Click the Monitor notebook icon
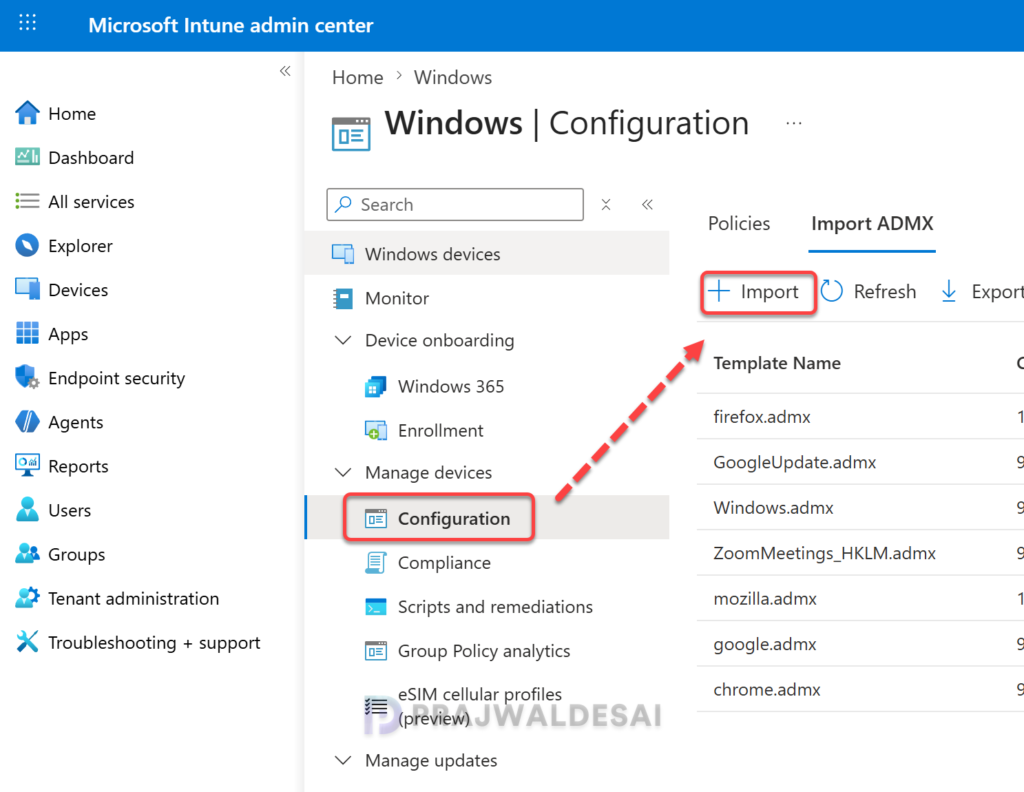 click(343, 298)
